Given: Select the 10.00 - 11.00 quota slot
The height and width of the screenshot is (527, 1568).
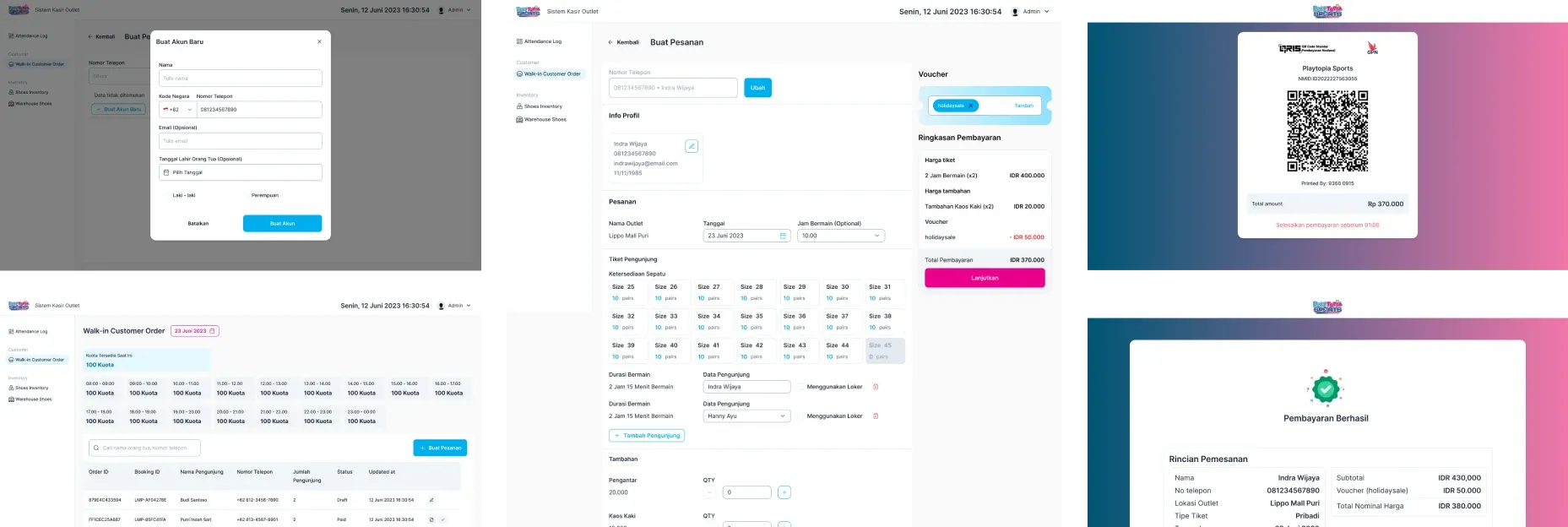Looking at the screenshot, I should (191, 388).
